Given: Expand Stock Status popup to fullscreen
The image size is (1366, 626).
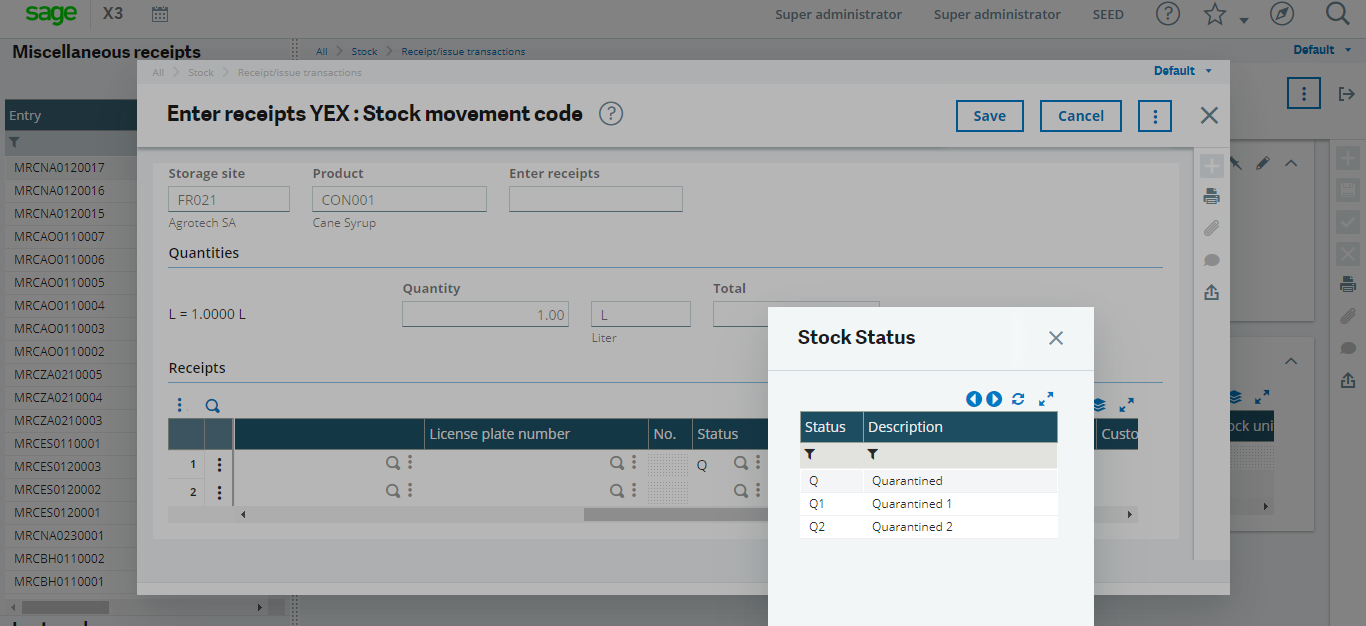Looking at the screenshot, I should tap(1046, 398).
